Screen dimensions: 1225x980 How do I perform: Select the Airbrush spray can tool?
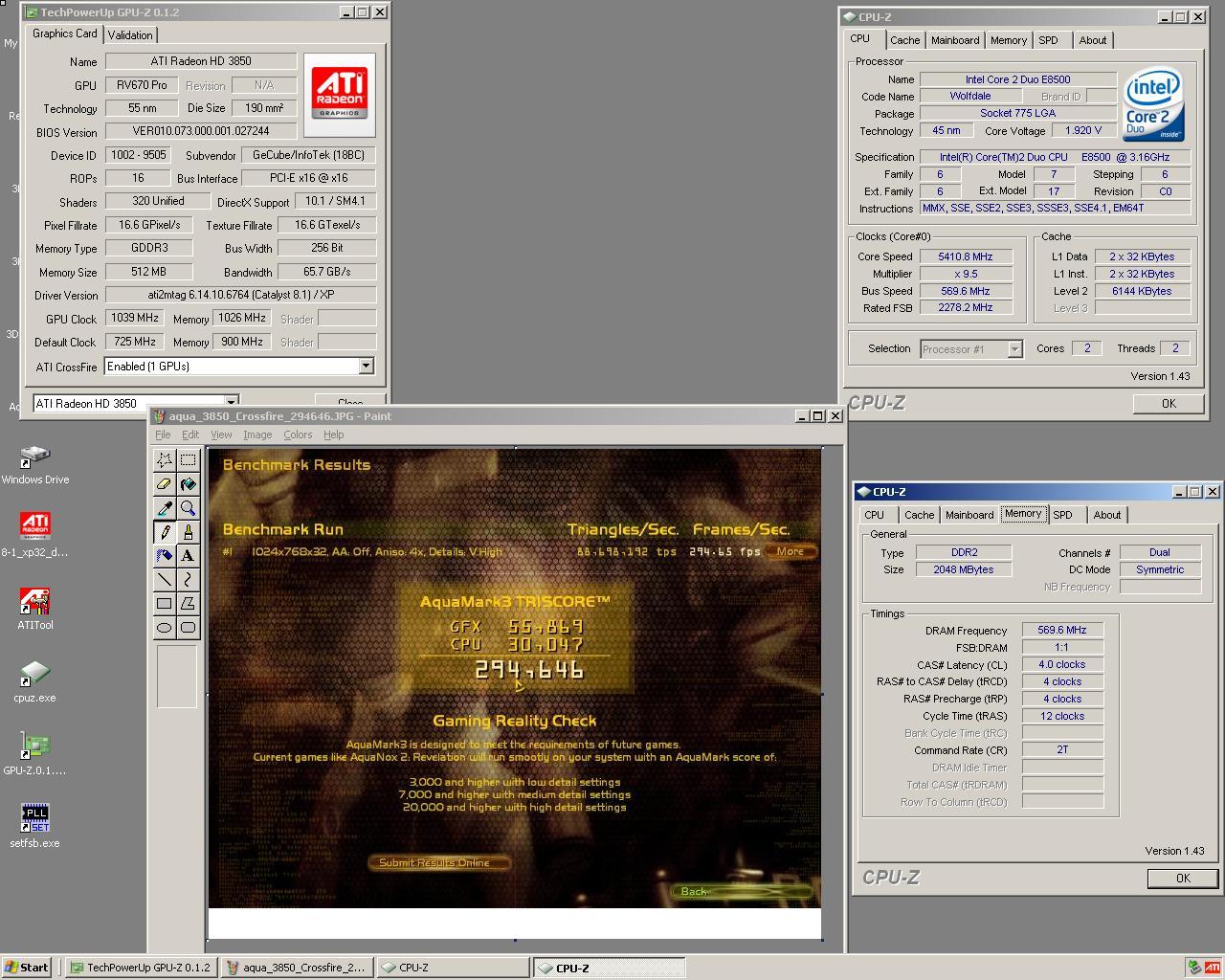click(165, 555)
